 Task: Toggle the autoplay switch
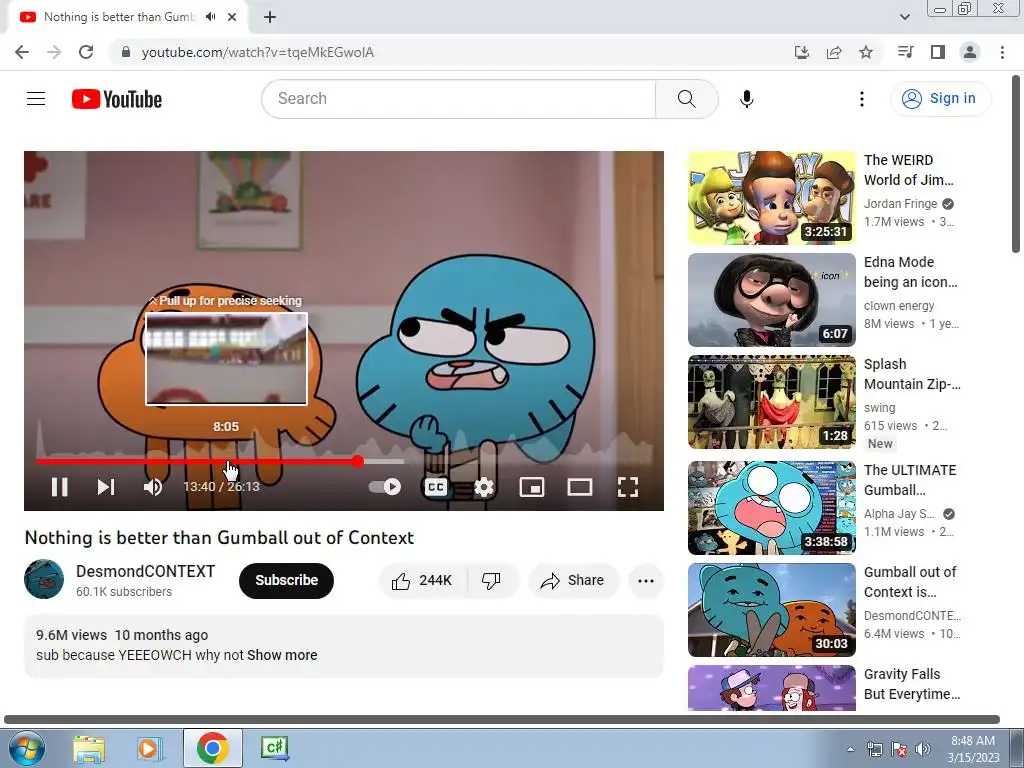pos(385,487)
